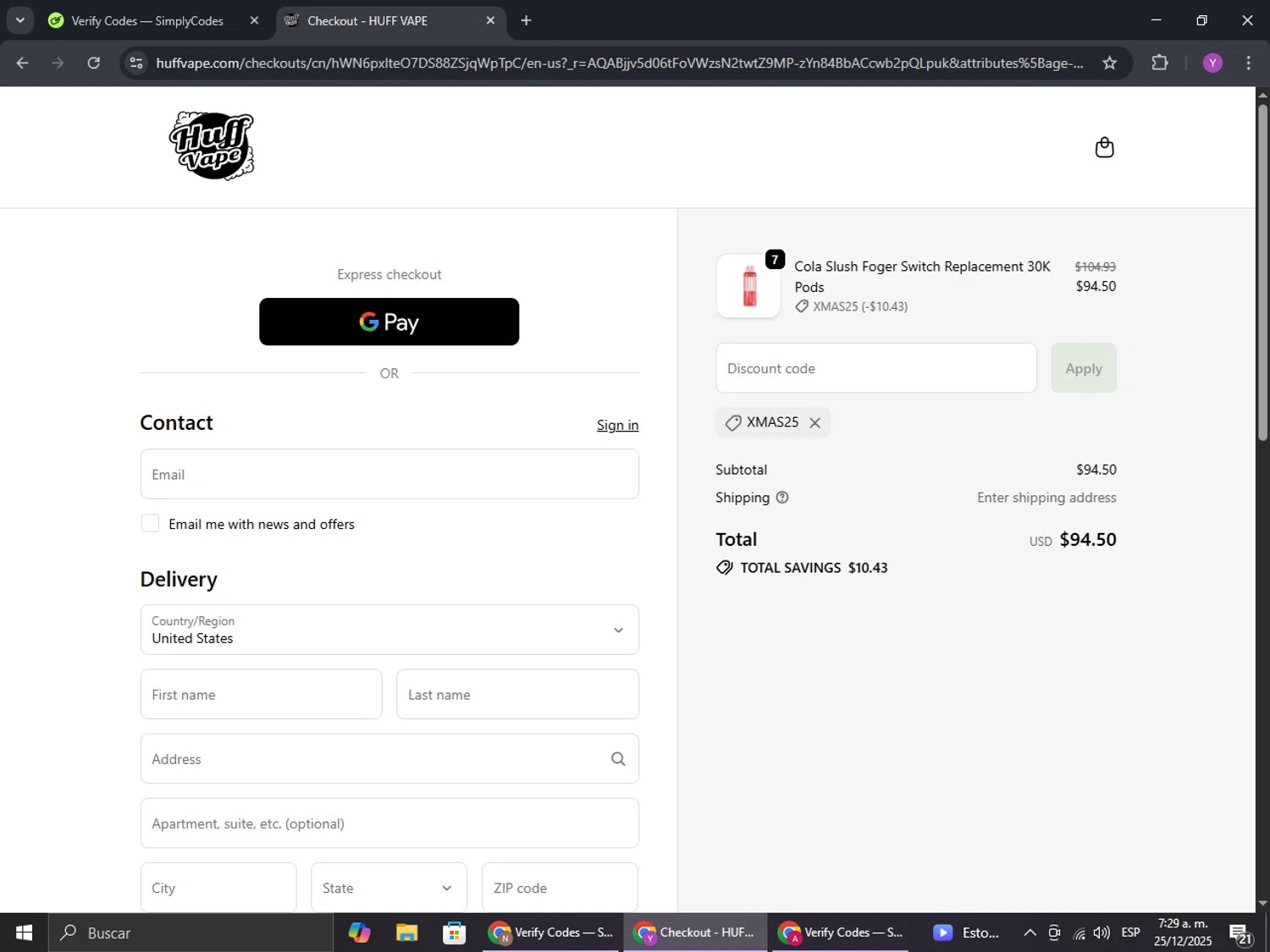Image resolution: width=1270 pixels, height=952 pixels.
Task: Expand the Country/Region dropdown
Action: tap(389, 630)
